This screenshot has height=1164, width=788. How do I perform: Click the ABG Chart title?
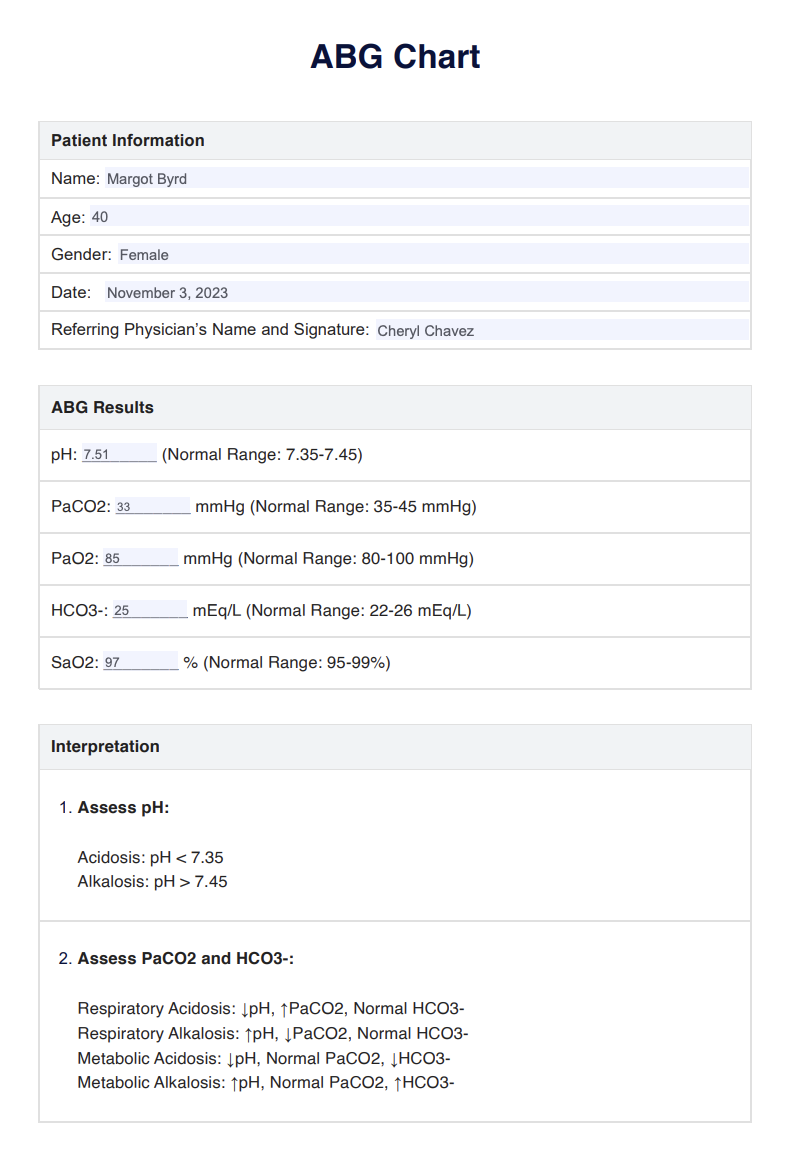click(395, 56)
